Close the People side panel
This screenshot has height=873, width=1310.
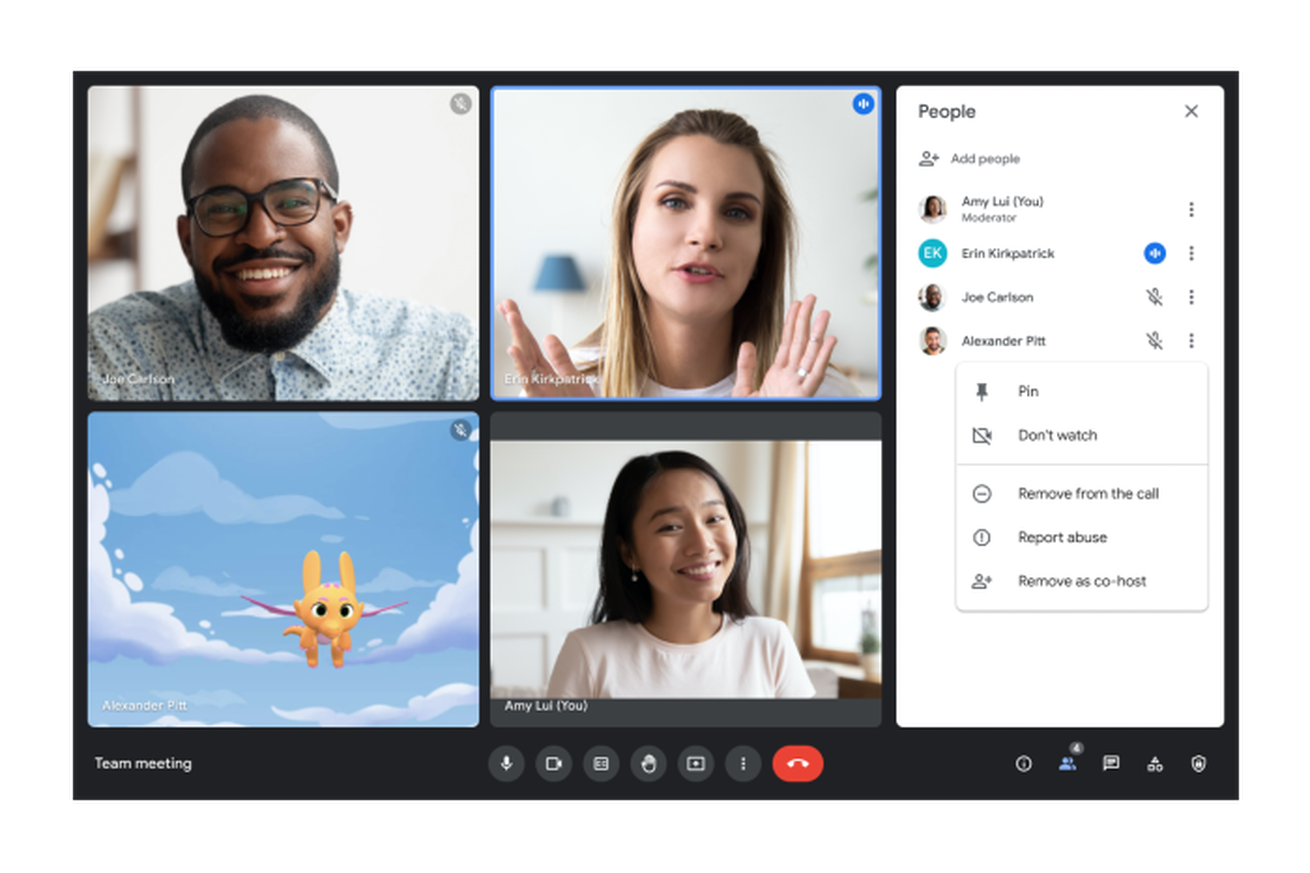1191,112
